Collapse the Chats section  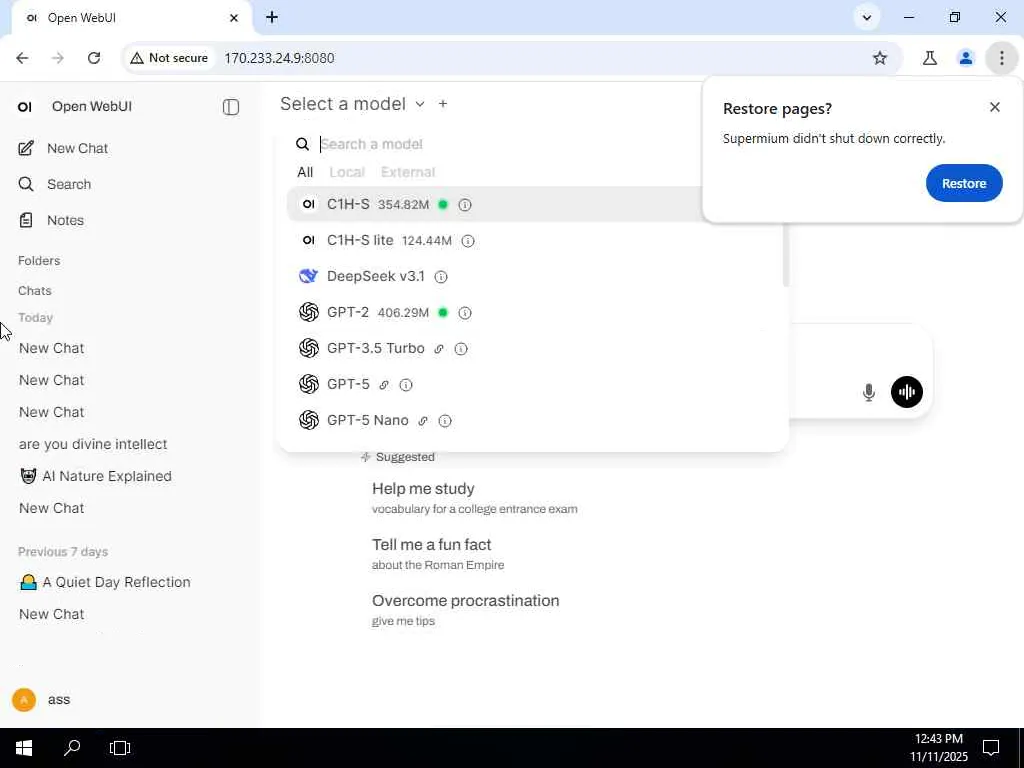click(35, 291)
